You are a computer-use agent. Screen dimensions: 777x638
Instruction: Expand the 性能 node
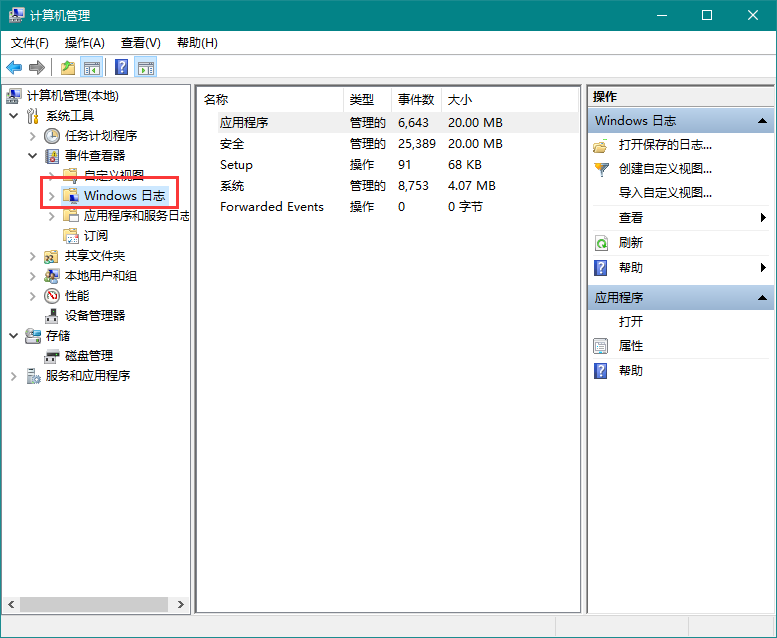(33, 296)
